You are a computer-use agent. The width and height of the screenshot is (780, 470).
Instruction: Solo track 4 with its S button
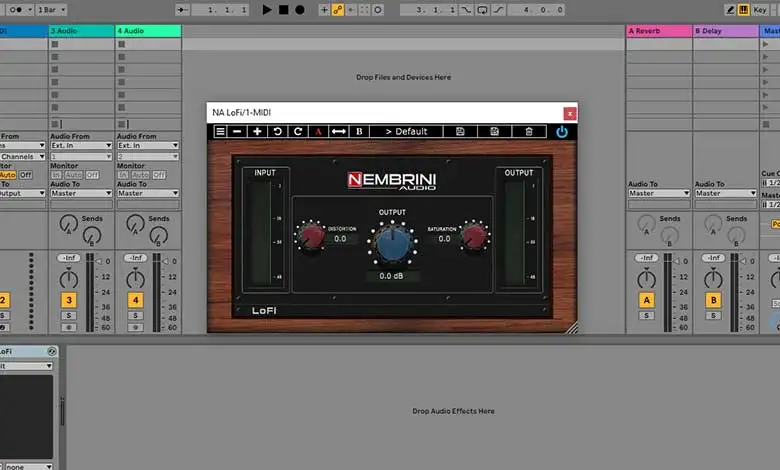(x=135, y=316)
